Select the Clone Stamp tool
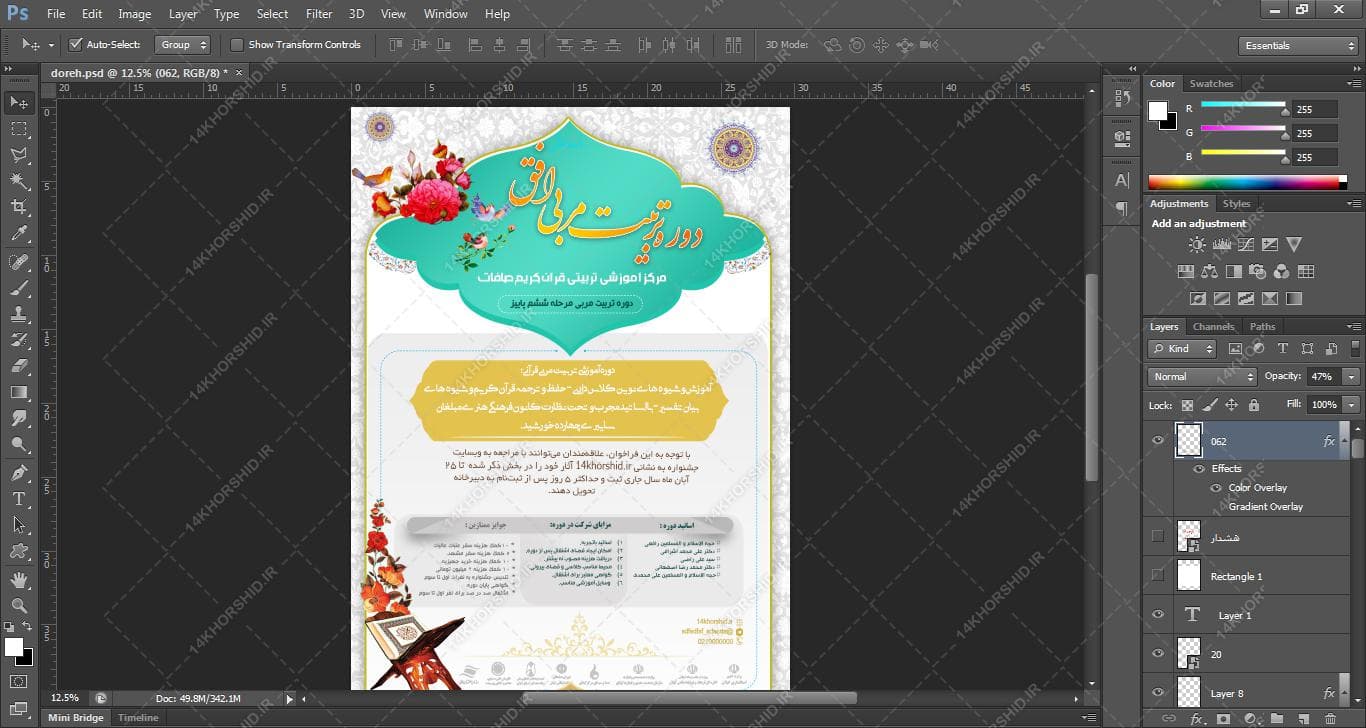Screen dimensions: 1366x728 tap(19, 314)
